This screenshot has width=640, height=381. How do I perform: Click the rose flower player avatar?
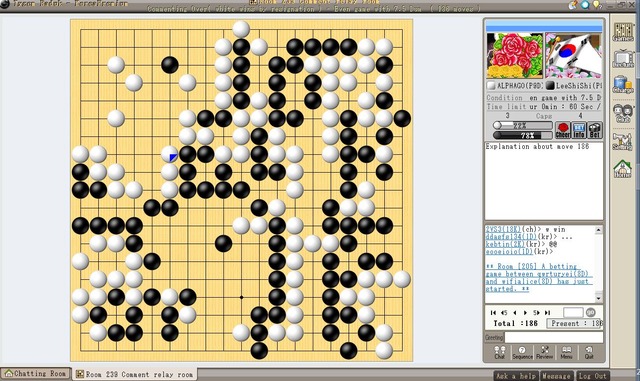point(515,56)
